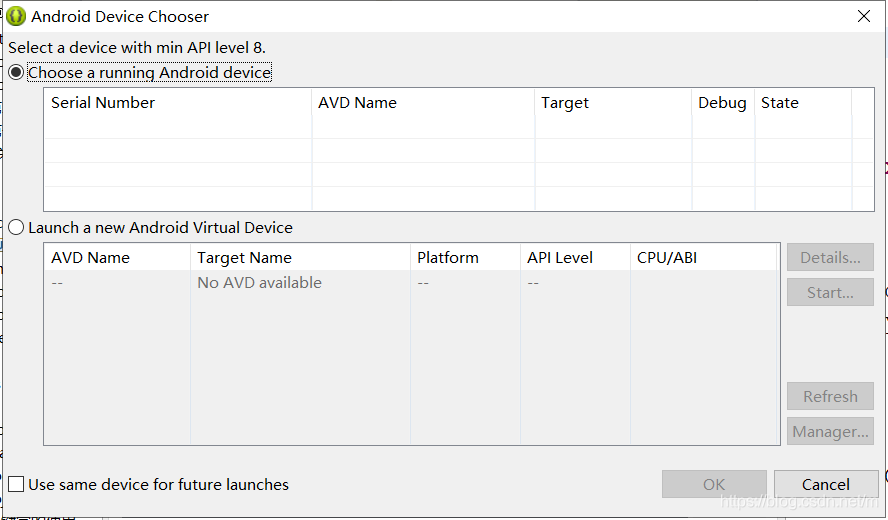
Task: Close the Android Device Chooser window
Action: click(864, 16)
